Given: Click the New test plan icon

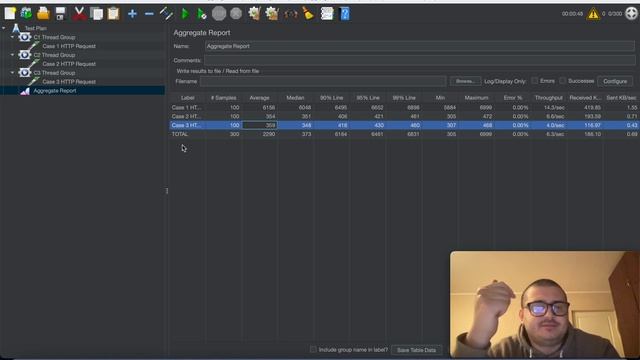Looking at the screenshot, I should [x=10, y=13].
